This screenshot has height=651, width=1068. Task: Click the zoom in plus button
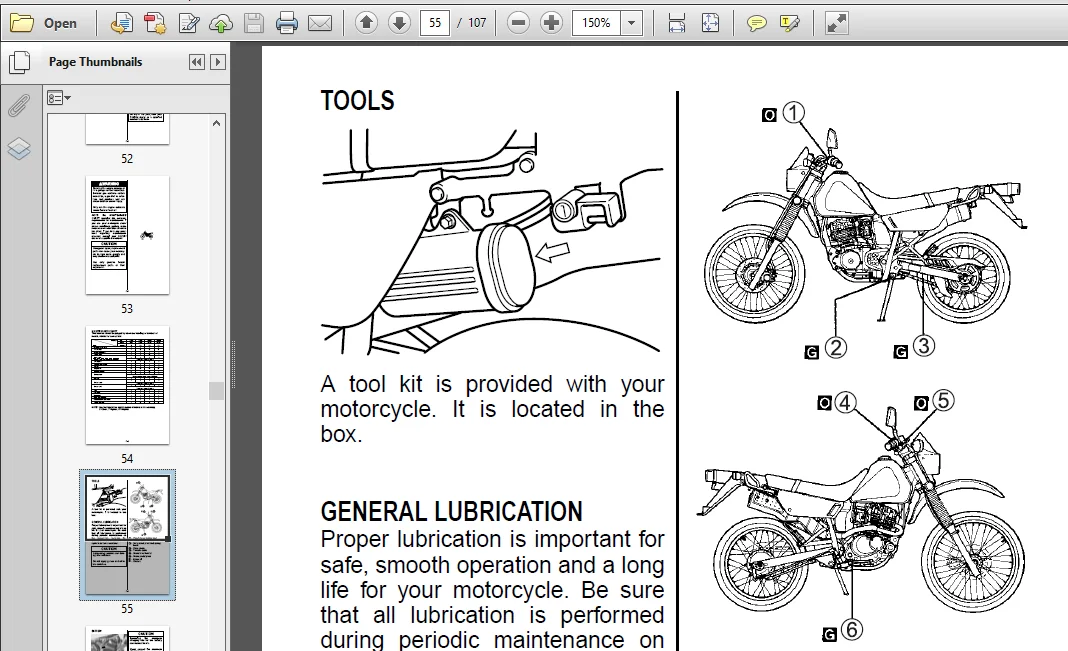551,23
